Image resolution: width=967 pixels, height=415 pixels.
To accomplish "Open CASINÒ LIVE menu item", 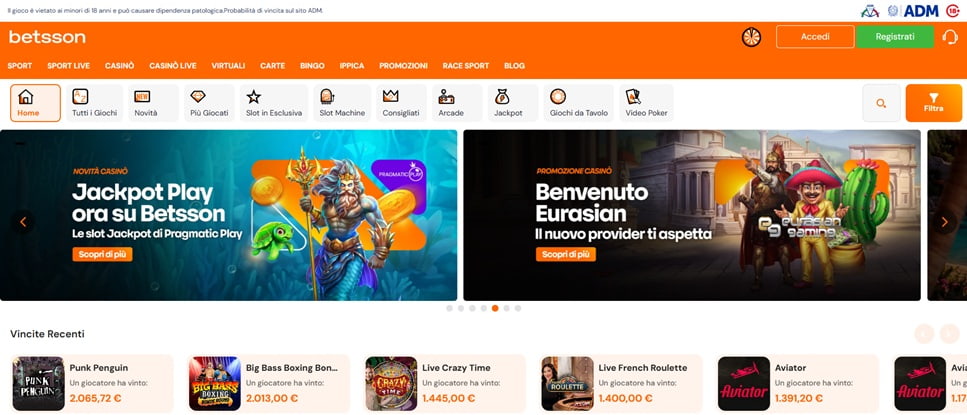I will [173, 66].
